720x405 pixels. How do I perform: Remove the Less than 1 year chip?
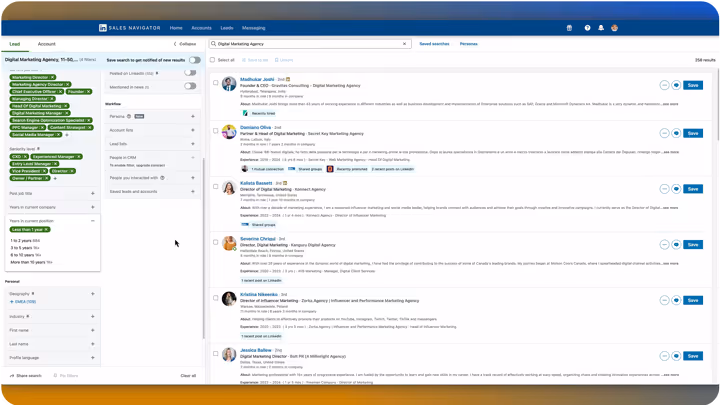point(46,230)
